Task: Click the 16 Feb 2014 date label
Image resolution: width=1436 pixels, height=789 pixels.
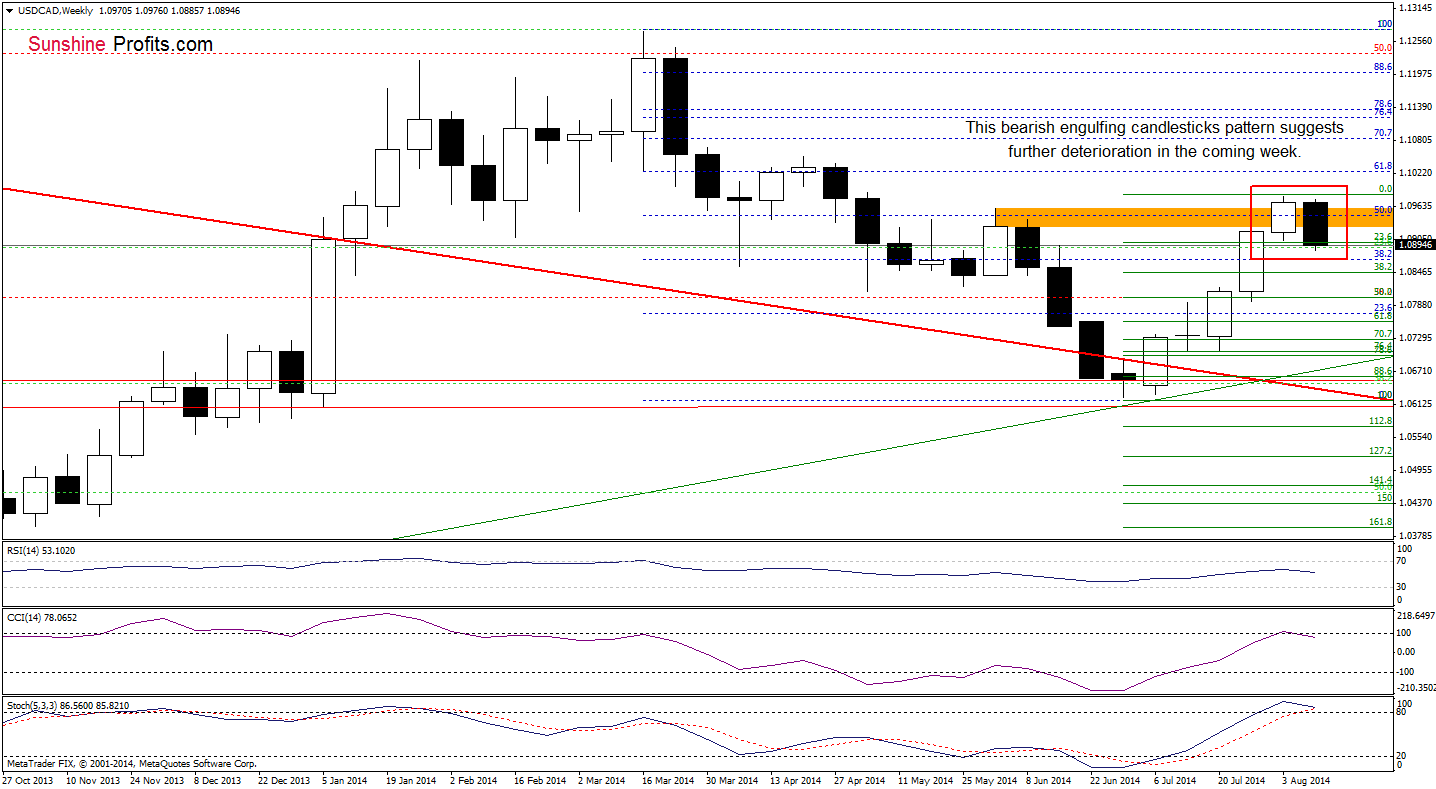Action: pos(540,778)
